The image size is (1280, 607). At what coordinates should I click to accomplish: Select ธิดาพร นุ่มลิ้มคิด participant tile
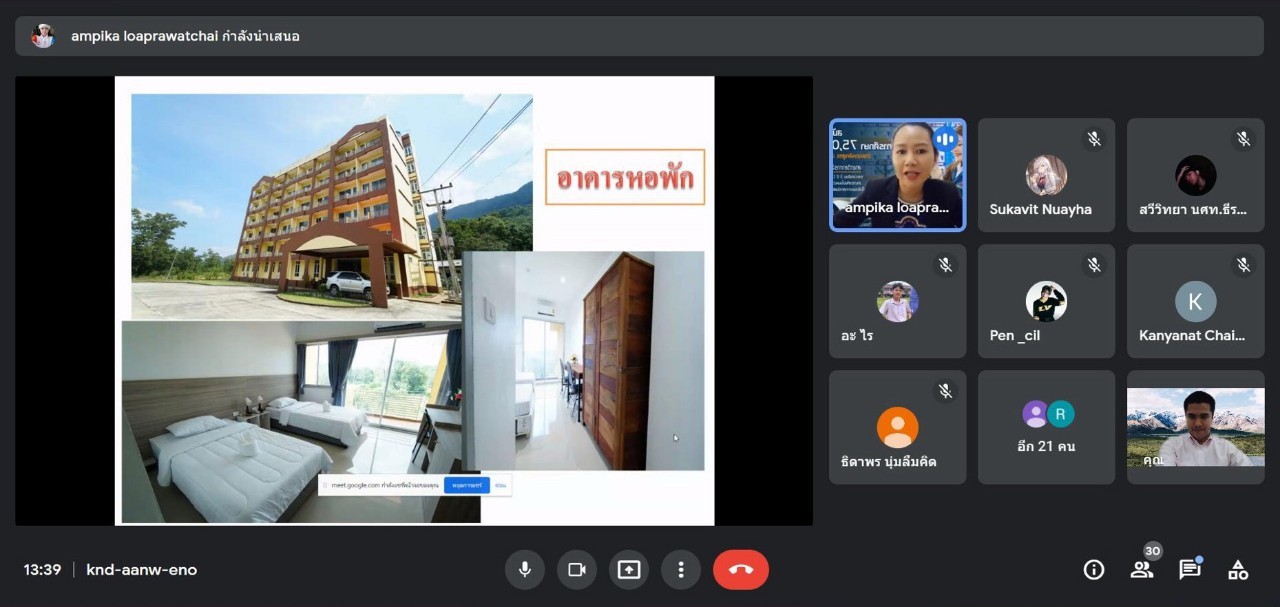click(897, 427)
